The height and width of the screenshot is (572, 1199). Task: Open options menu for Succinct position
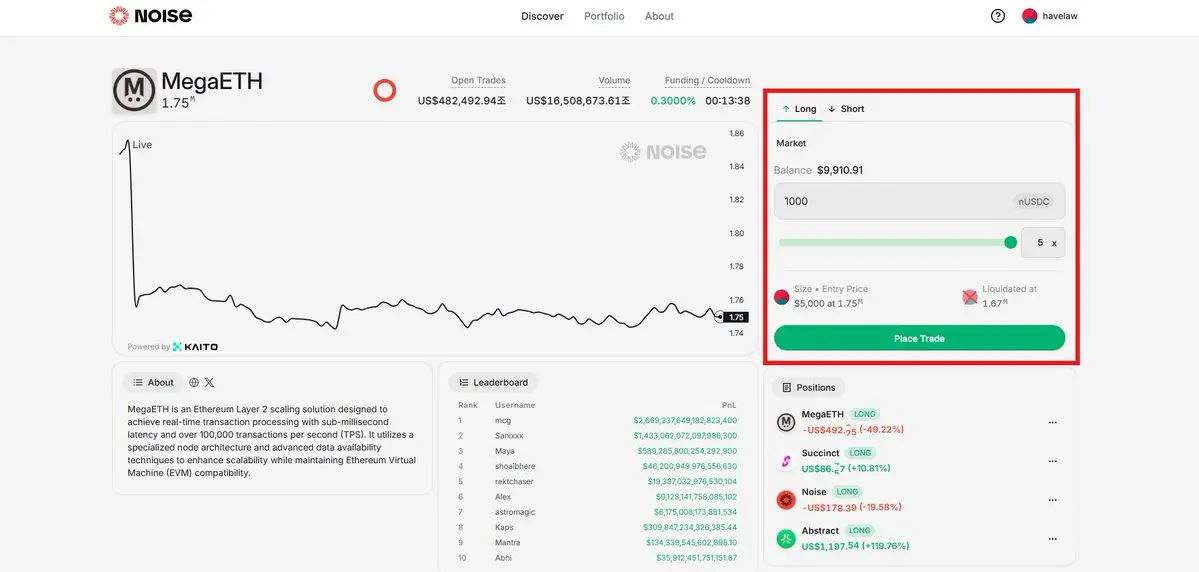[1053, 461]
